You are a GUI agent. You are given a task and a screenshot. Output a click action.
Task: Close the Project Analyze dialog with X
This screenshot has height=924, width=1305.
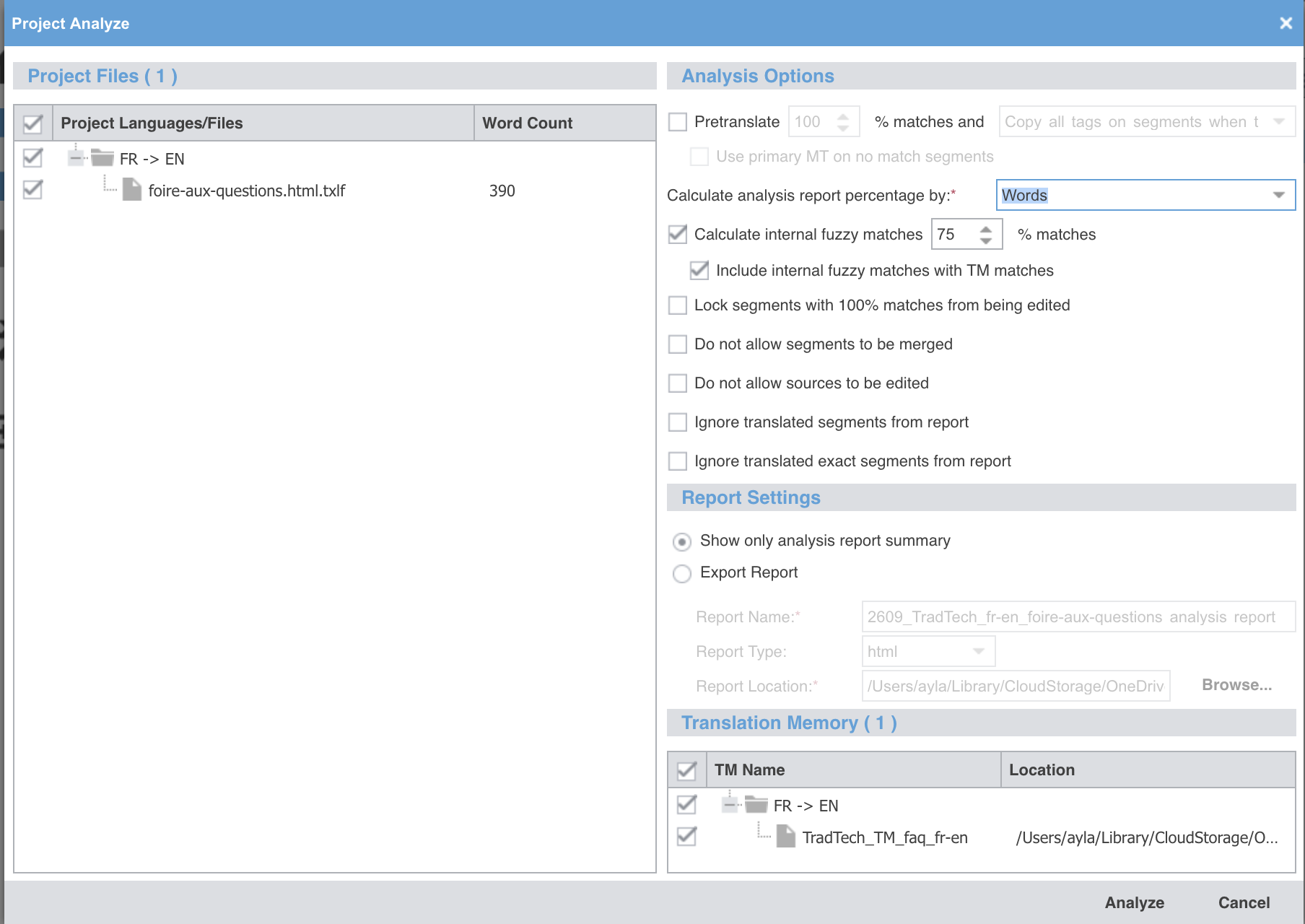1286,23
